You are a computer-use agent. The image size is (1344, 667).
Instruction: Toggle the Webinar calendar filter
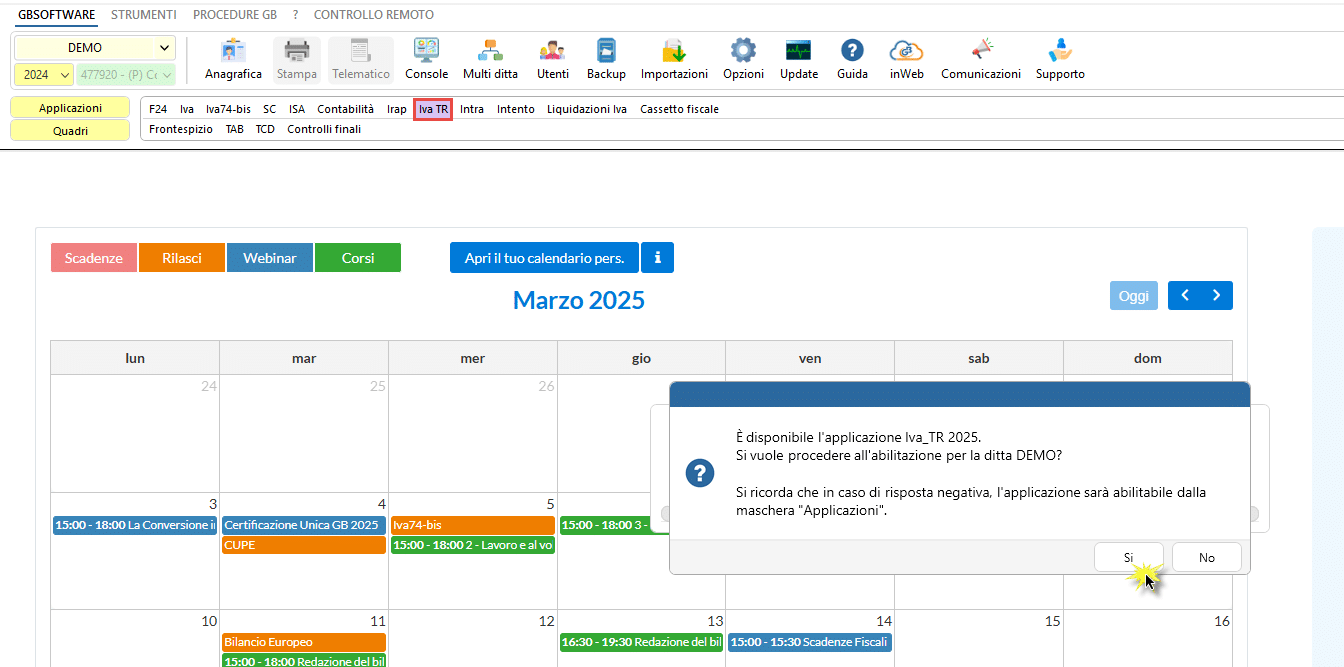click(x=269, y=258)
